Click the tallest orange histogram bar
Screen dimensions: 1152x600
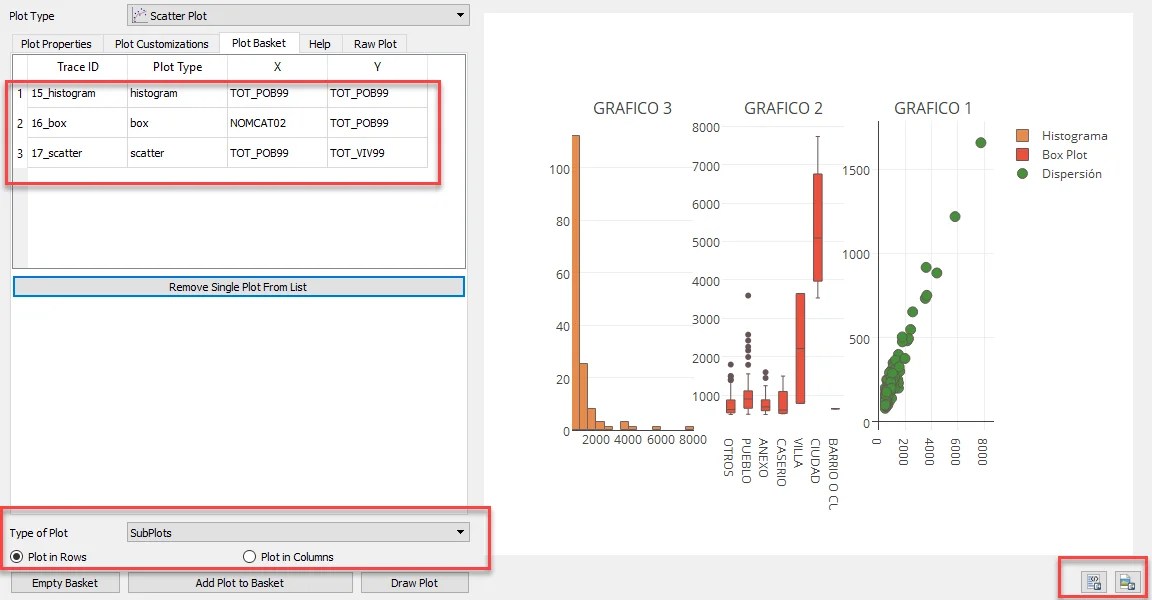point(576,283)
